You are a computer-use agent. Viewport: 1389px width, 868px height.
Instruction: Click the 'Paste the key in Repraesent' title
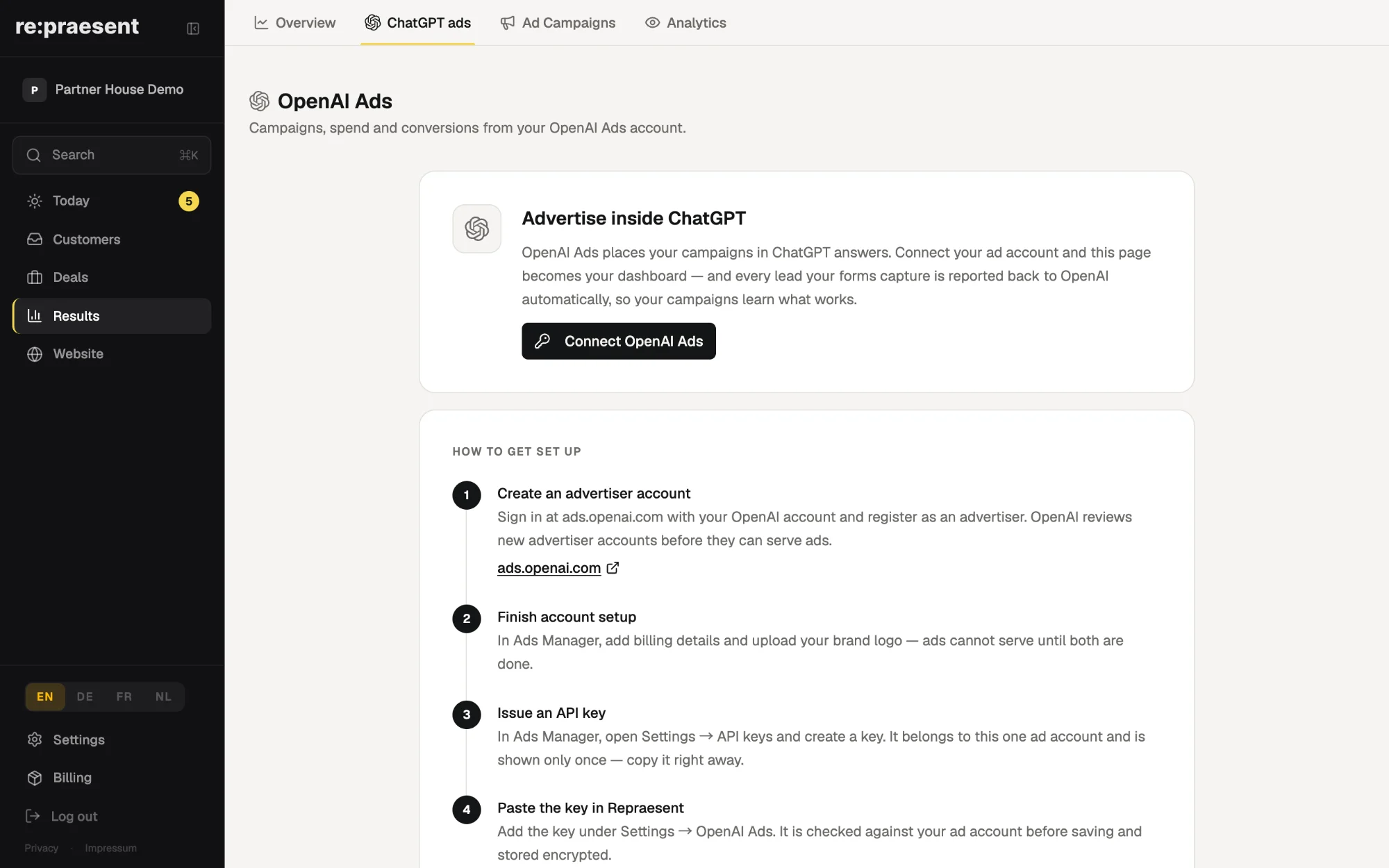[590, 808]
